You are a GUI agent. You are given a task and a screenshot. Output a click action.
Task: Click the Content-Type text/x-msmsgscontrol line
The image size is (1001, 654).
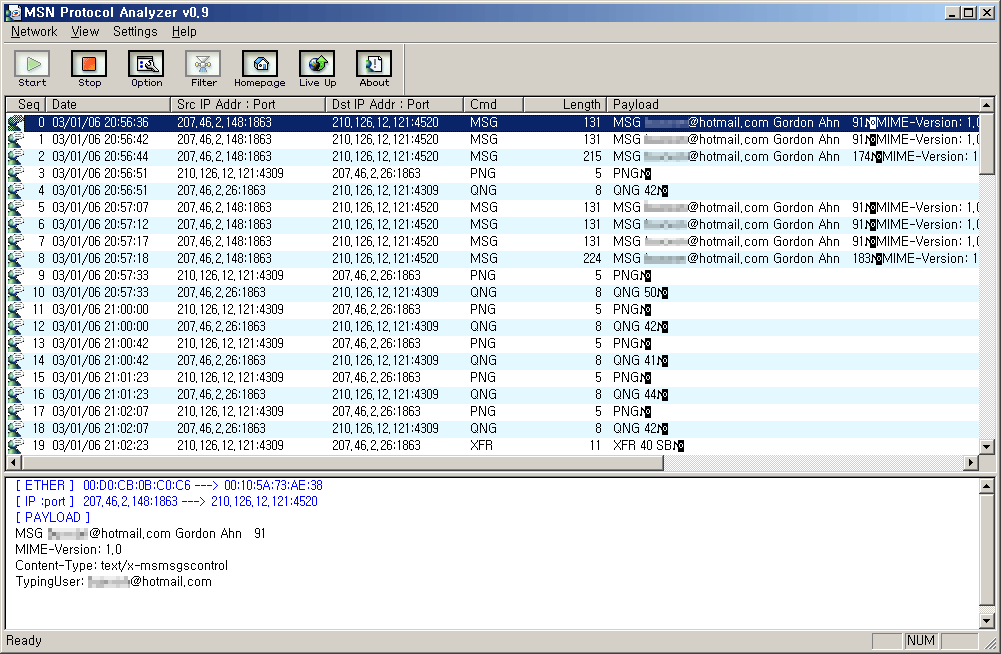(x=121, y=565)
